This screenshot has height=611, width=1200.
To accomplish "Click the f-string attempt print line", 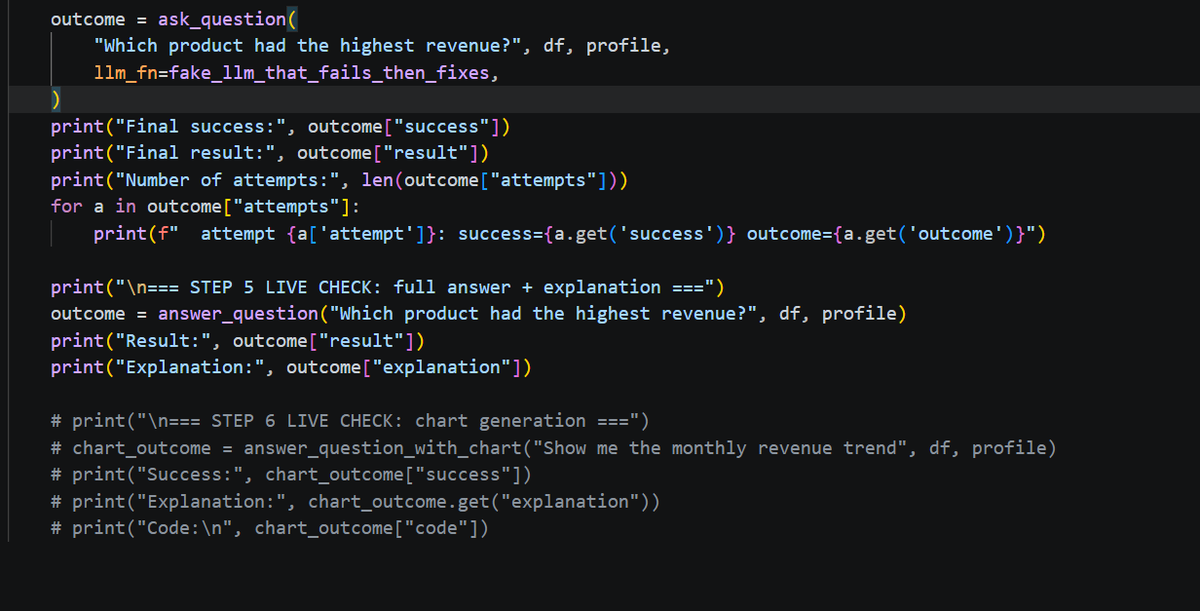I will click(x=570, y=234).
